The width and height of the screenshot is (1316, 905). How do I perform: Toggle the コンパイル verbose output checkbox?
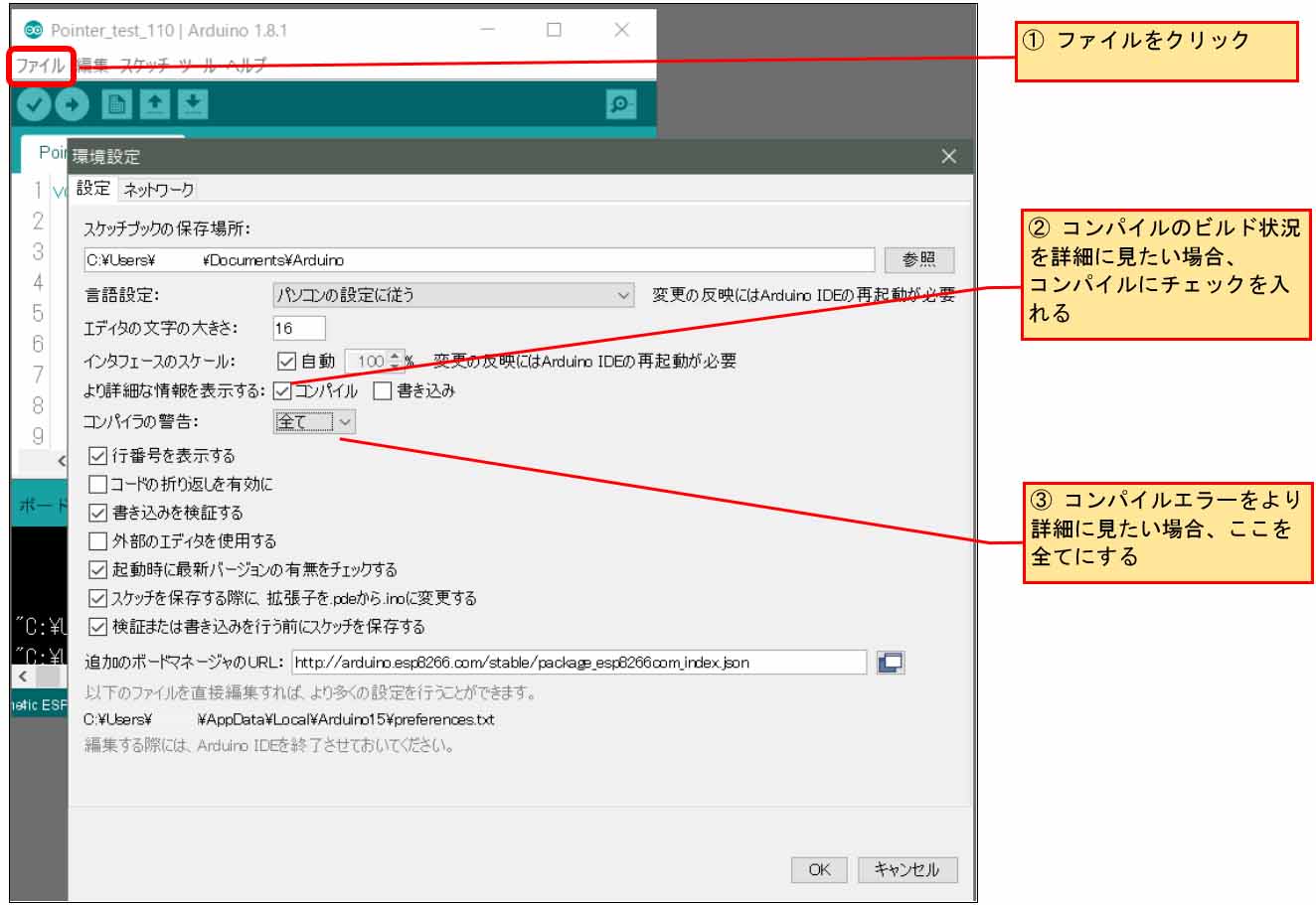[x=283, y=391]
